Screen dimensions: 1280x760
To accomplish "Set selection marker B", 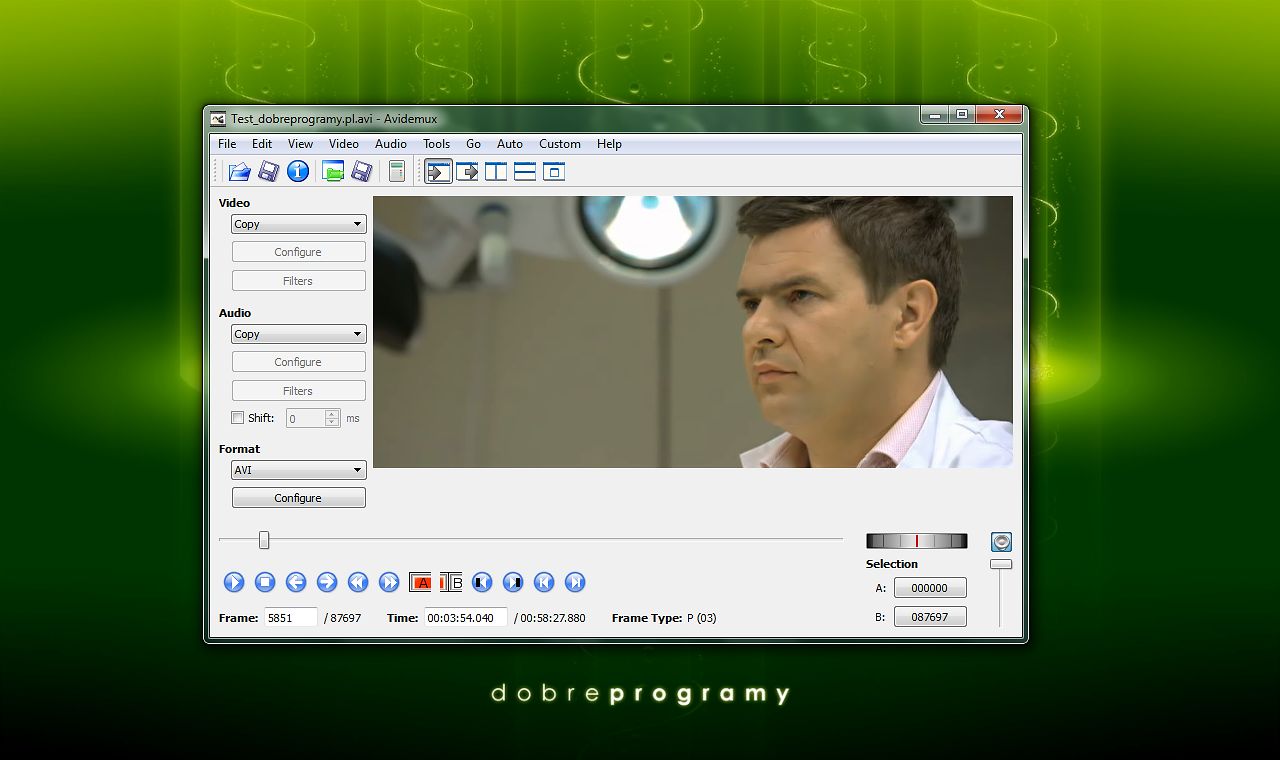I will 452,582.
